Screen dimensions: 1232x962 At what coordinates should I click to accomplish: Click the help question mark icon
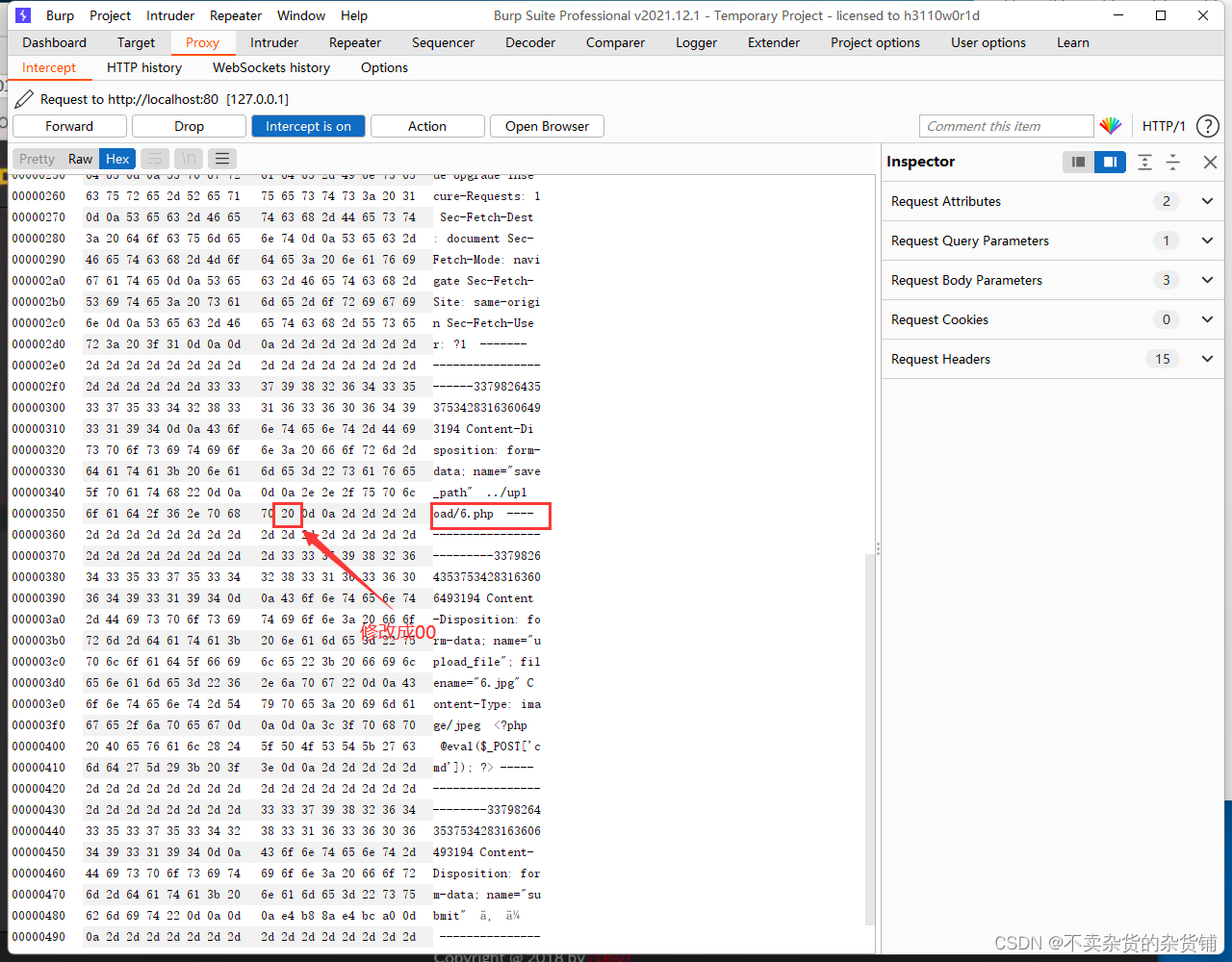point(1207,126)
